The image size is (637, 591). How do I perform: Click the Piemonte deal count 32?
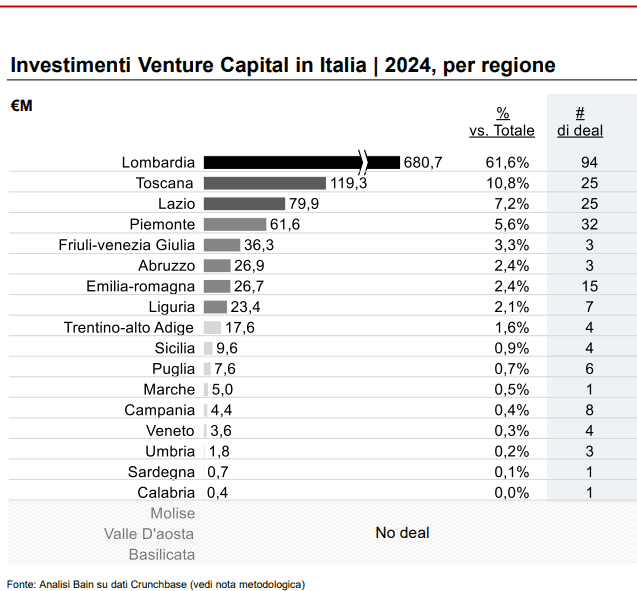(x=589, y=224)
